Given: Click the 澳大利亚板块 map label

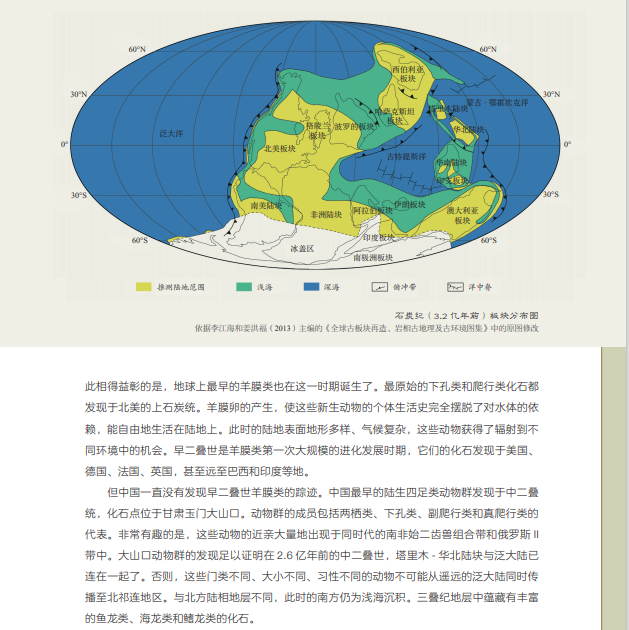Looking at the screenshot, I should [x=462, y=215].
